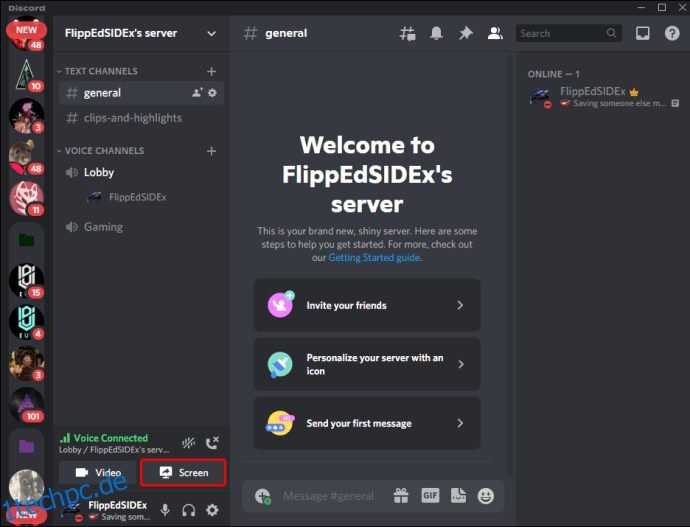Open edit channel gear for general
Screen dimensions: 690x527
(212, 93)
